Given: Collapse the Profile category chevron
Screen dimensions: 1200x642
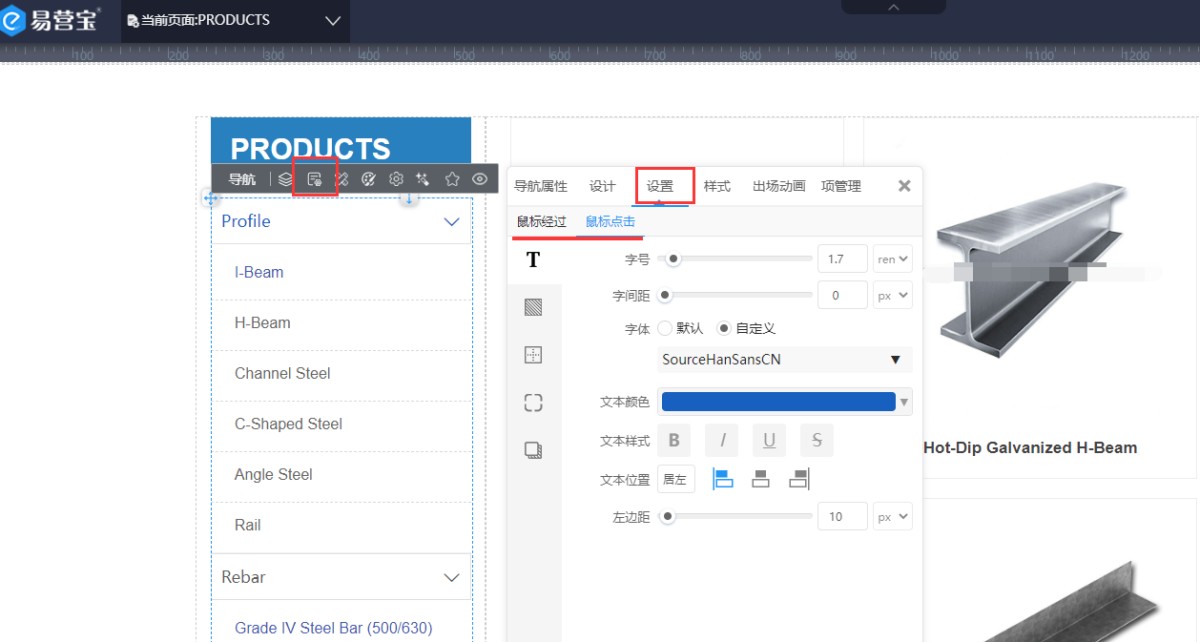Looking at the screenshot, I should [451, 222].
